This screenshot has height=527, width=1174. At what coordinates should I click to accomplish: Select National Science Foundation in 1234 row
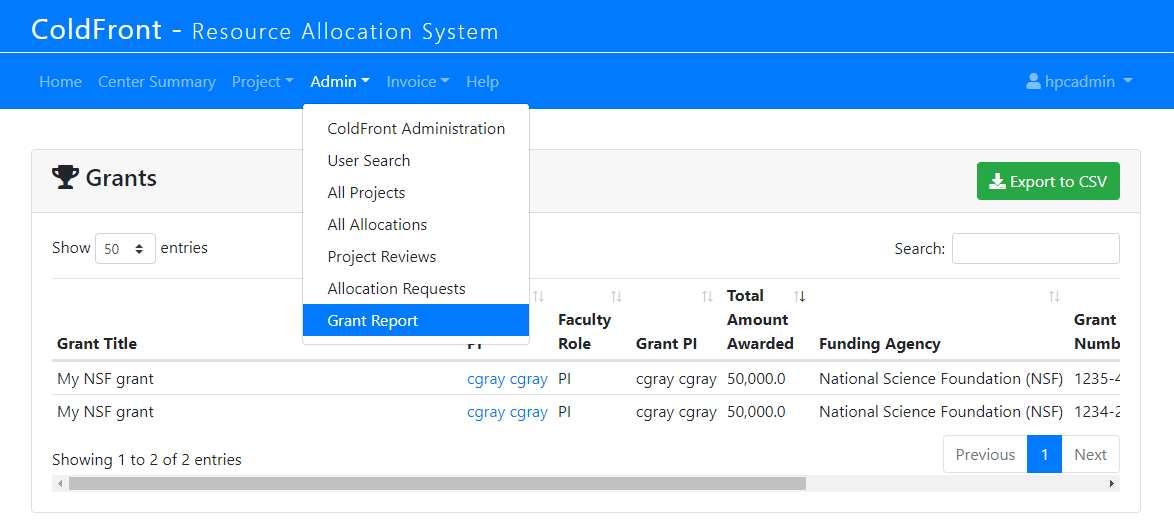coord(941,412)
